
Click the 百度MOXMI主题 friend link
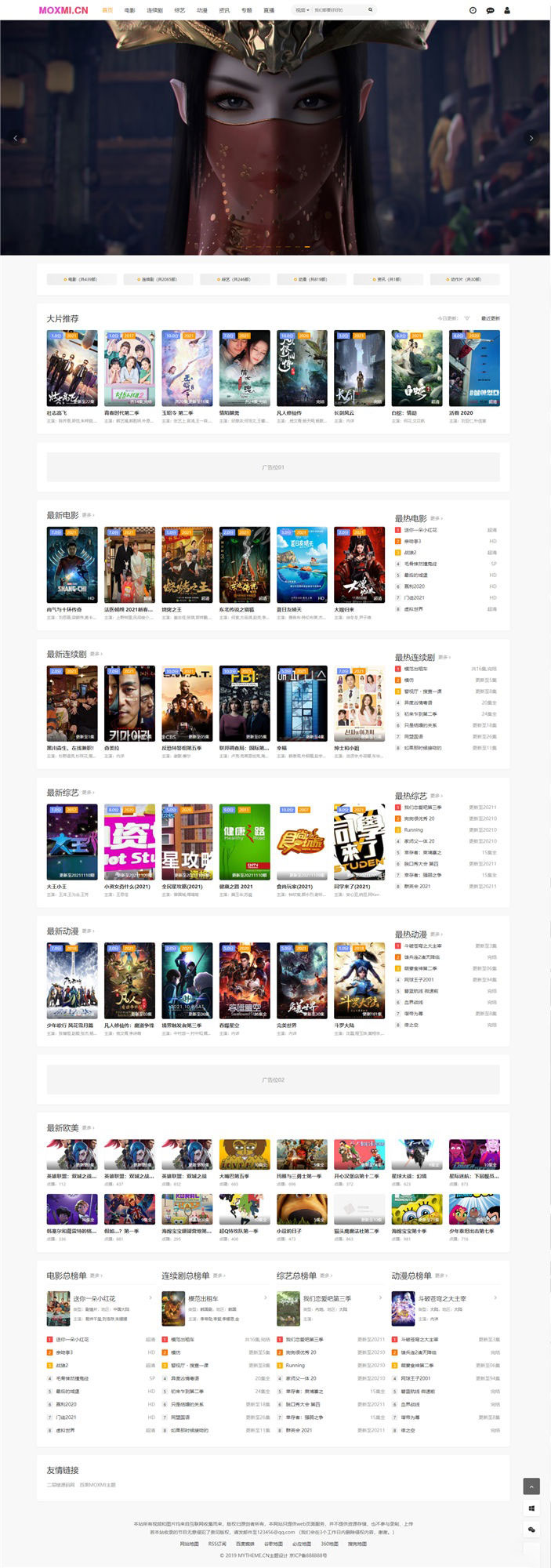coord(98,1485)
